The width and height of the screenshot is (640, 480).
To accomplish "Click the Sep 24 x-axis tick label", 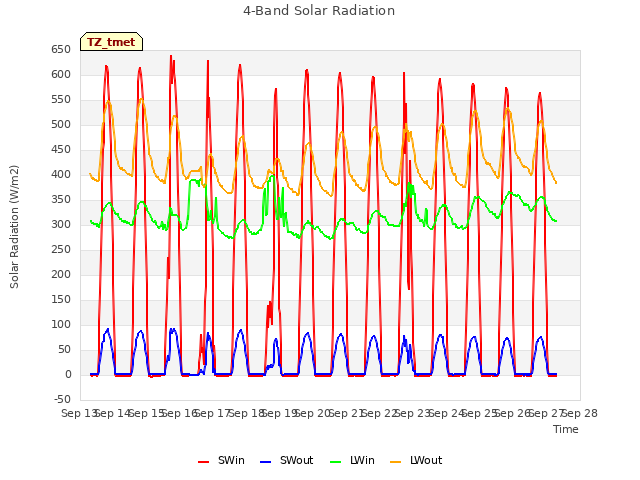I will (447, 413).
